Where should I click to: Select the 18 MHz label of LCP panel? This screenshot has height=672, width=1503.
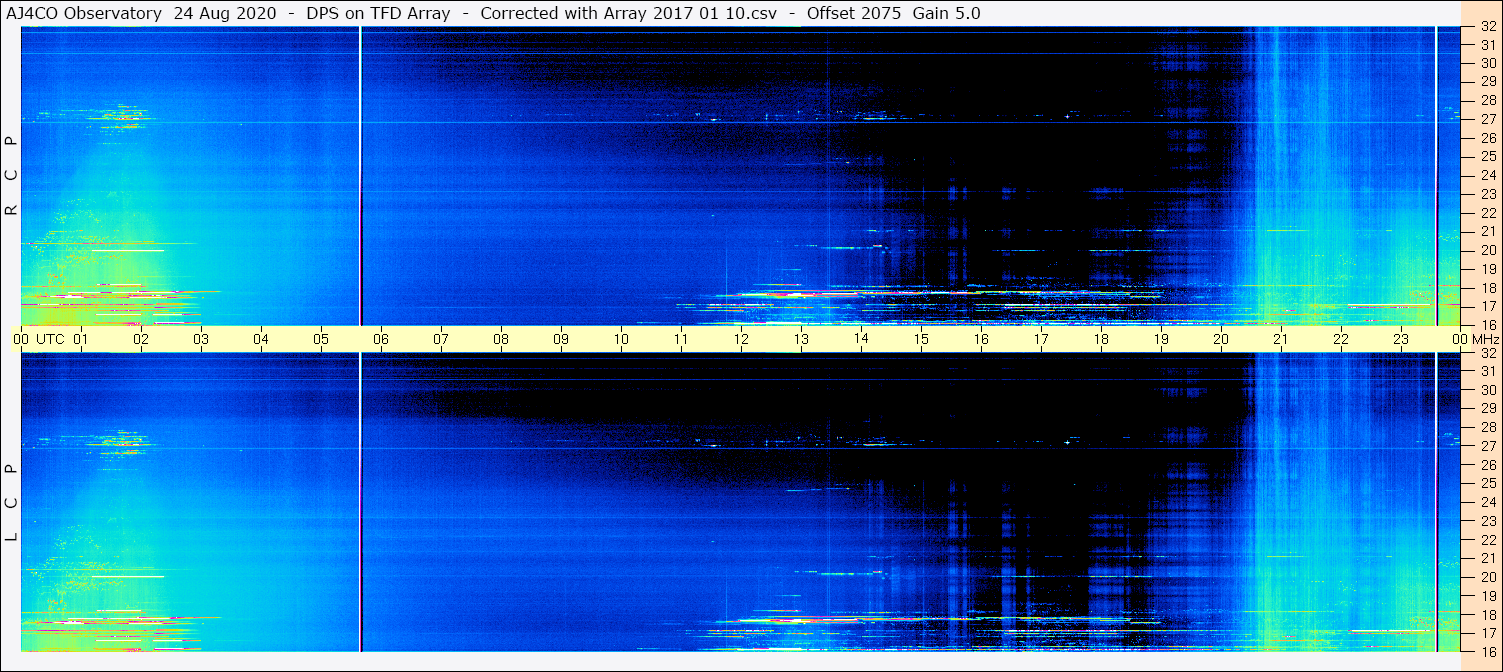[1488, 614]
